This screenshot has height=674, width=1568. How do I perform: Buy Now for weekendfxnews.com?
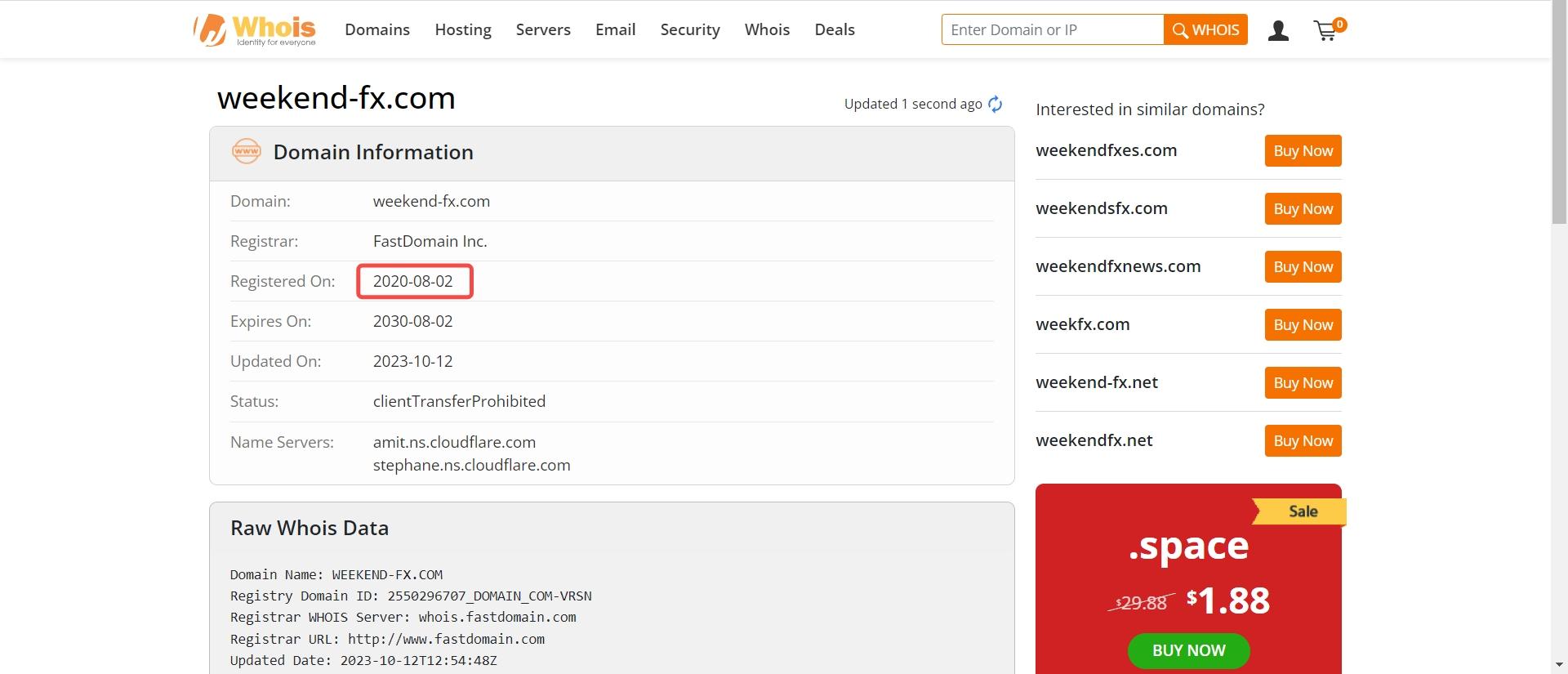1303,266
